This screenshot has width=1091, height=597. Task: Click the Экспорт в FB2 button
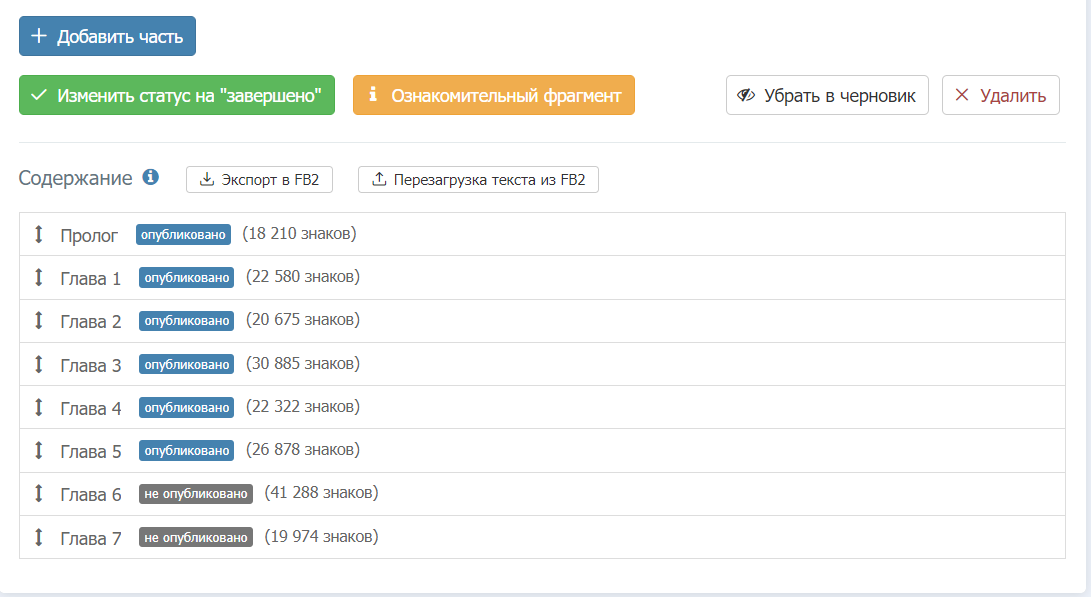pyautogui.click(x=260, y=180)
